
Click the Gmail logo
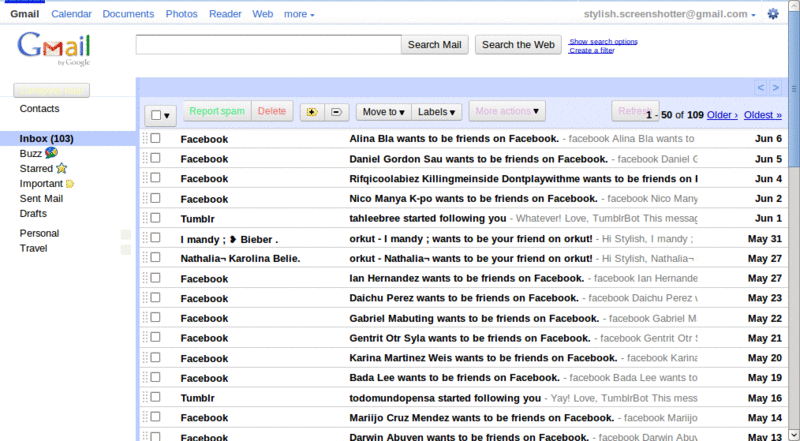(54, 49)
